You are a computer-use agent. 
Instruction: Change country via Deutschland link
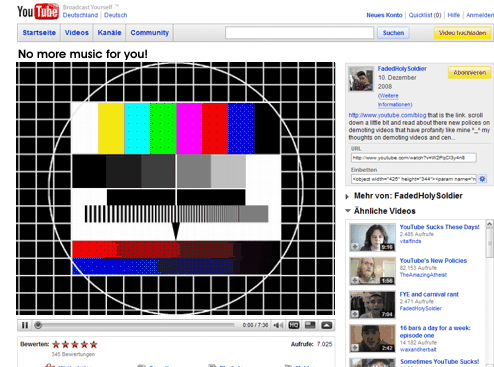80,15
